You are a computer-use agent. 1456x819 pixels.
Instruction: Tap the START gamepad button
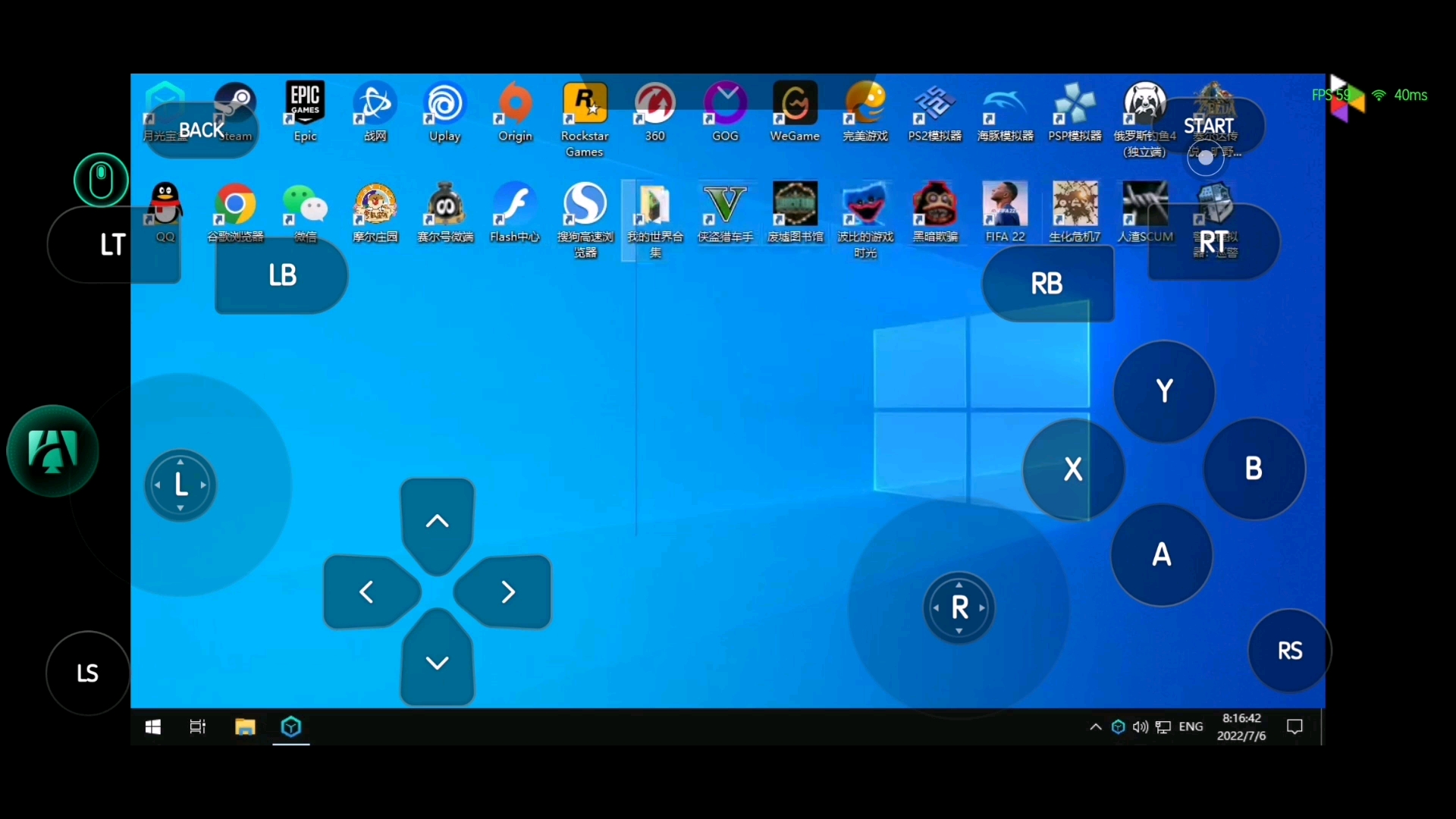(x=1209, y=126)
